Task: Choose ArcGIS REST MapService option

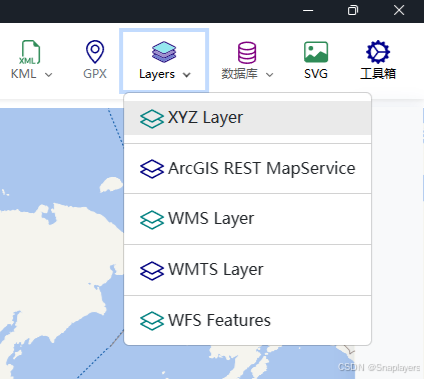Action: coord(248,169)
